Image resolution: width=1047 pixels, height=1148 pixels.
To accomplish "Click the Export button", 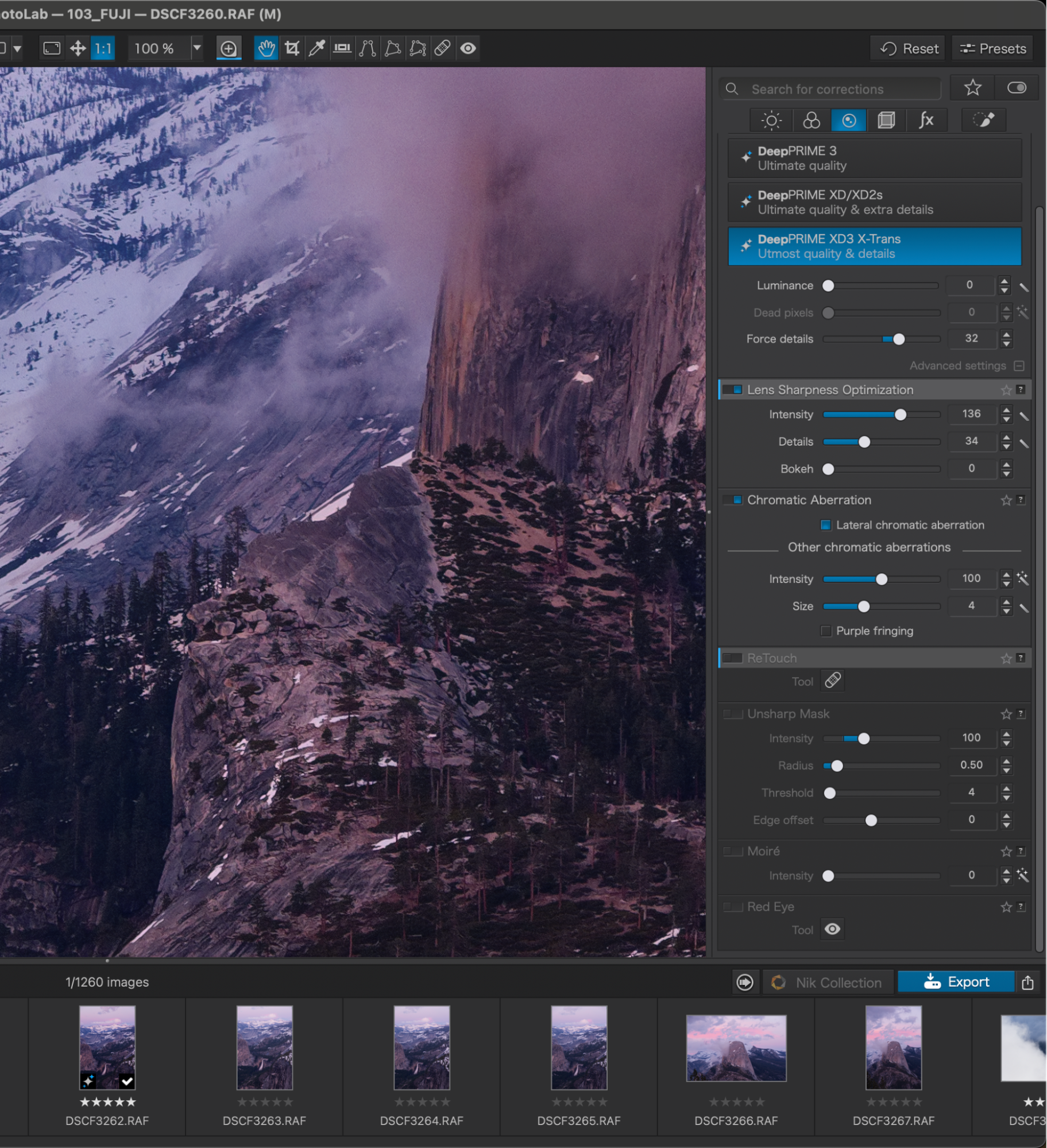I will point(957,982).
